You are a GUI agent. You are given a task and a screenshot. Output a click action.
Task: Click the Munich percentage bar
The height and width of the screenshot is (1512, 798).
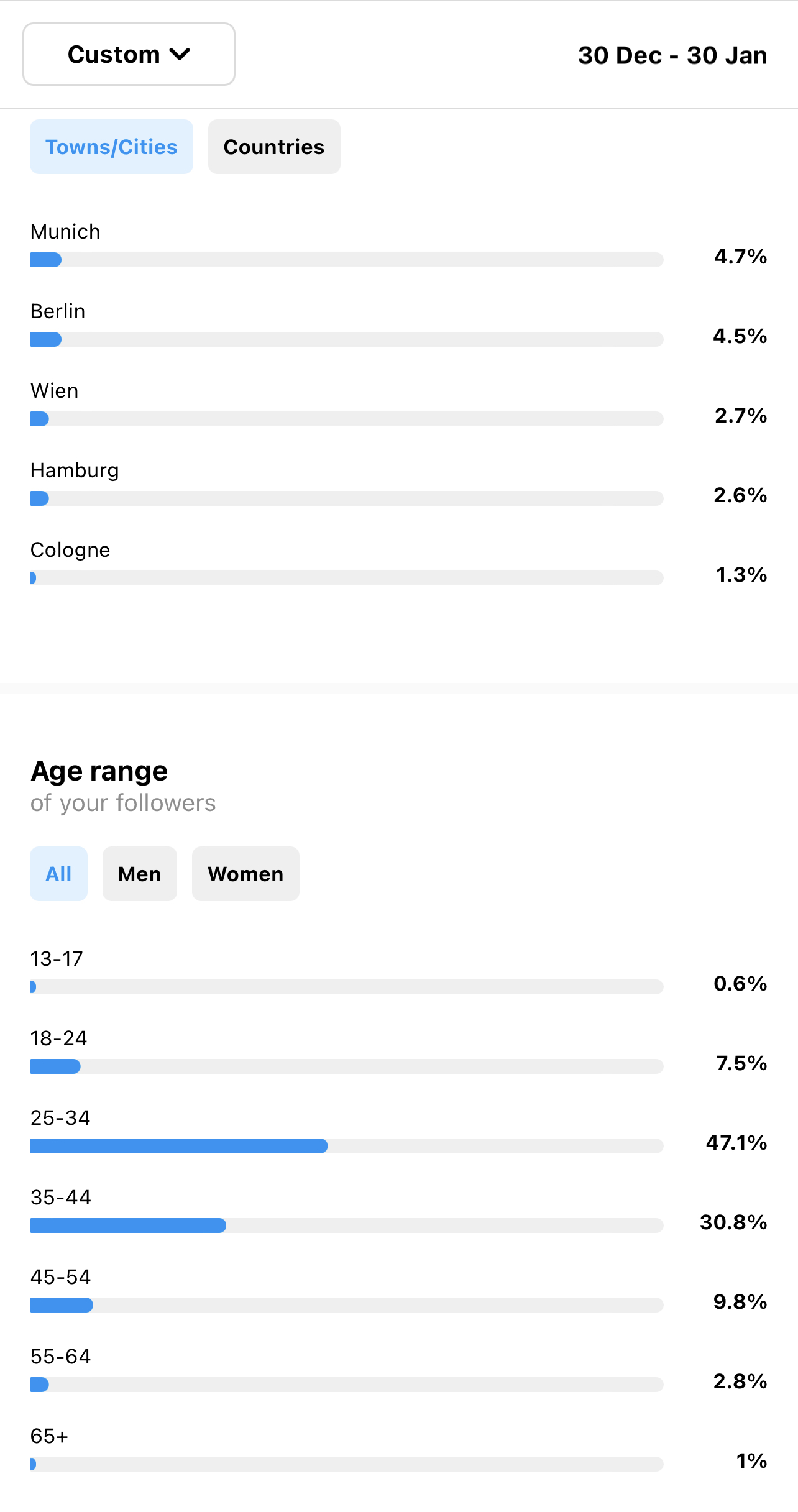click(346, 260)
